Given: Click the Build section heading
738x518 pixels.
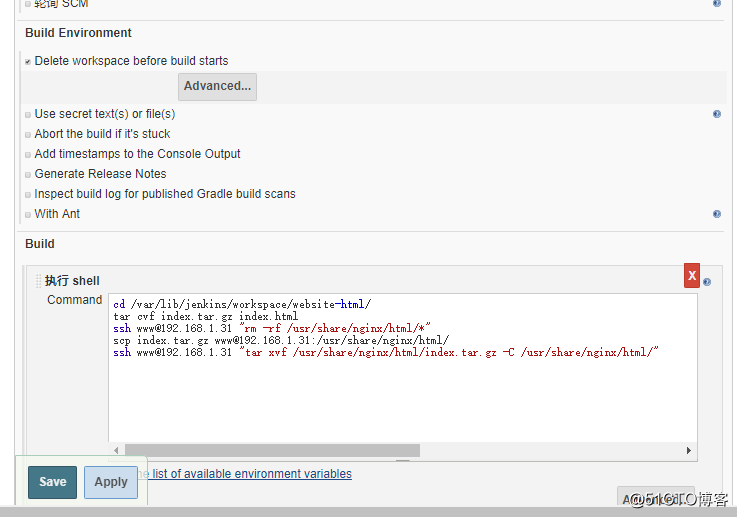Looking at the screenshot, I should 40,244.
